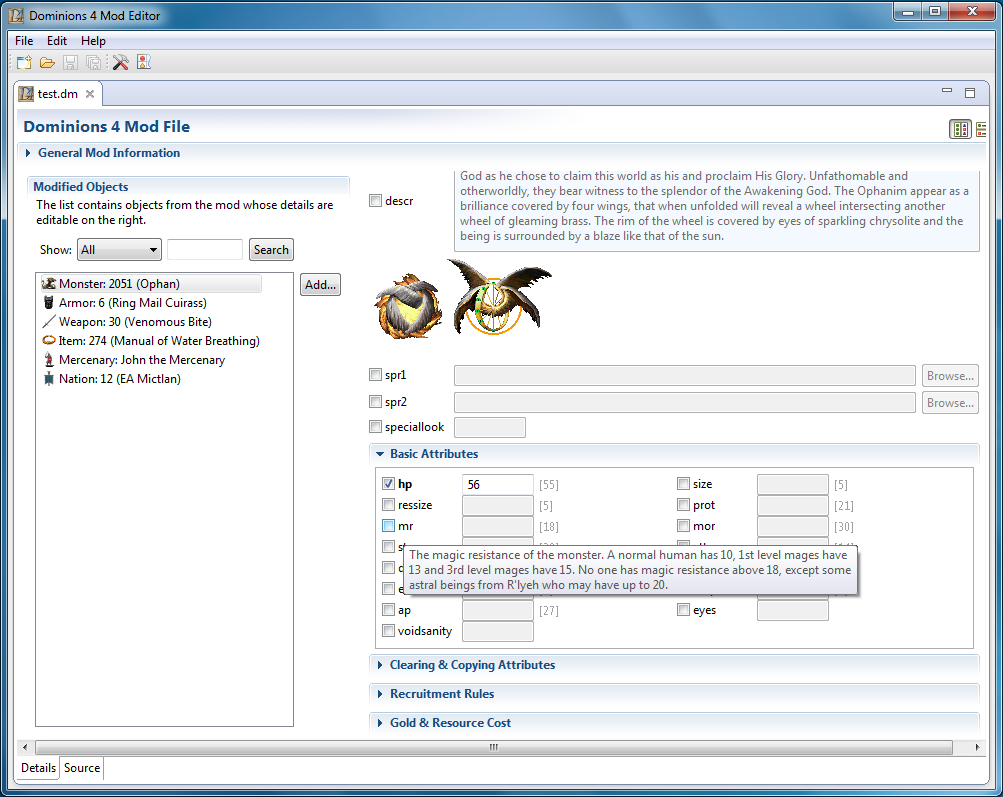Click the weapon icon beside Venomous Bite
The height and width of the screenshot is (797, 1003).
coord(49,322)
